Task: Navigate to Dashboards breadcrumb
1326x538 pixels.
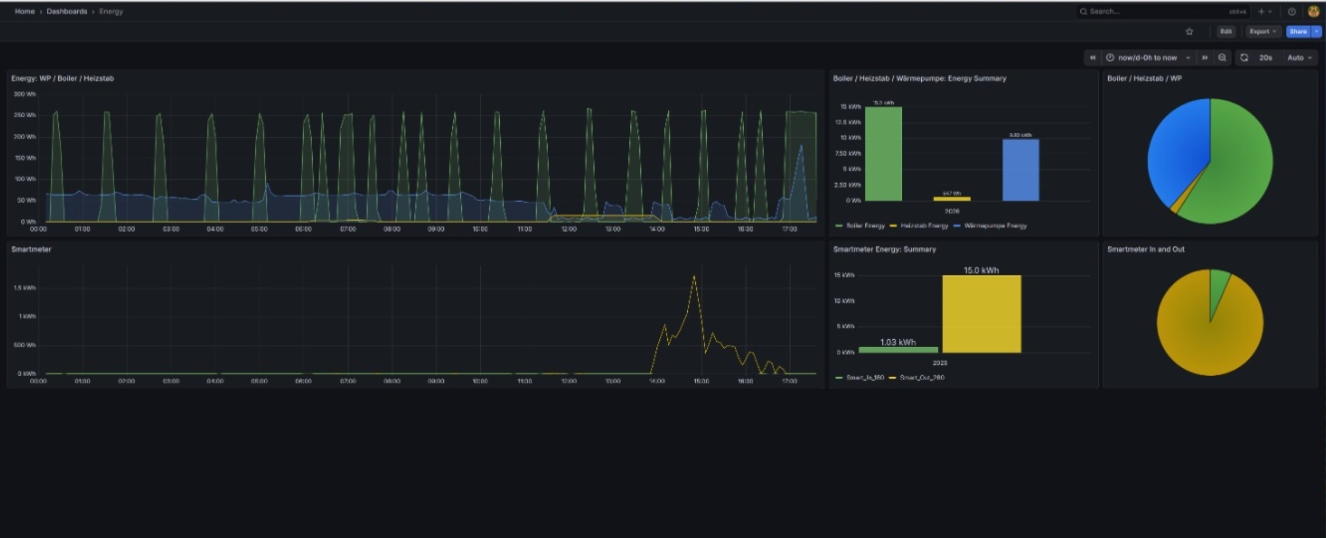Action: click(66, 11)
